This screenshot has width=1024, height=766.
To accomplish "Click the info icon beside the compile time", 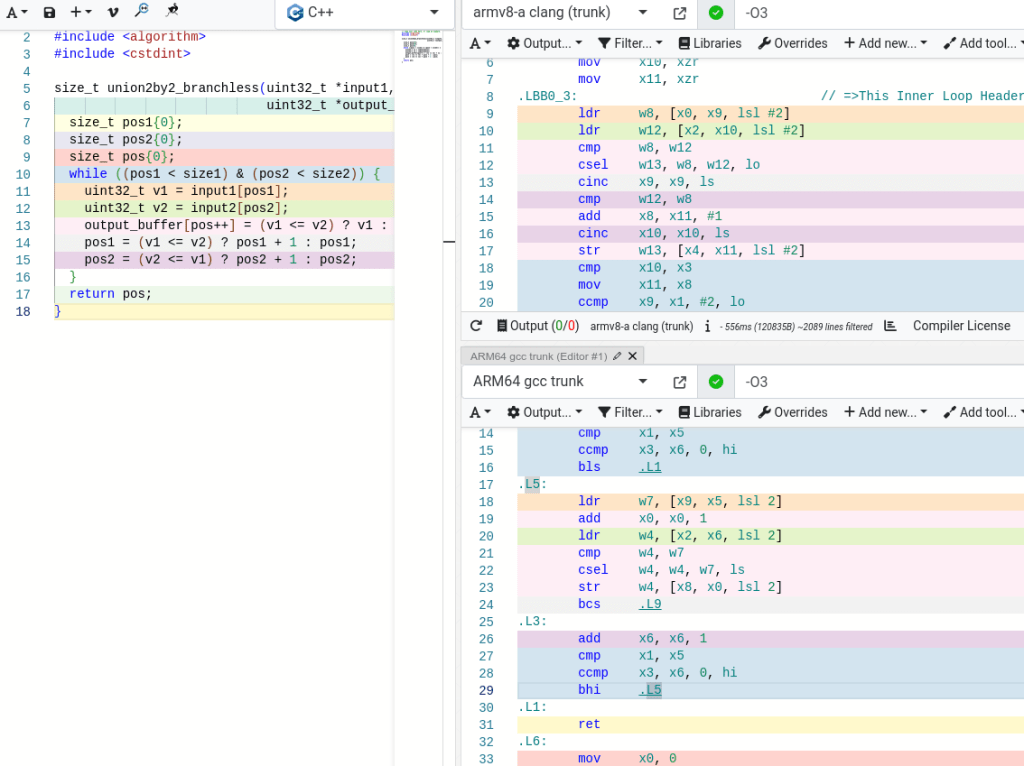I will click(707, 326).
